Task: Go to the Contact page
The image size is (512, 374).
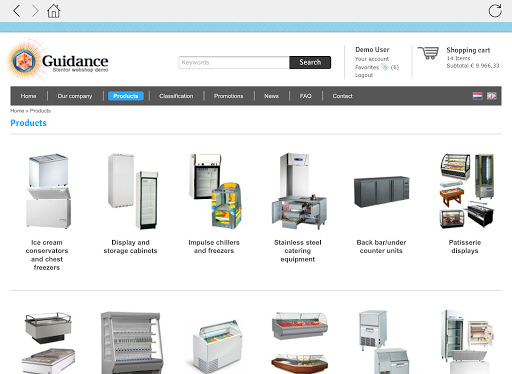Action: (342, 96)
